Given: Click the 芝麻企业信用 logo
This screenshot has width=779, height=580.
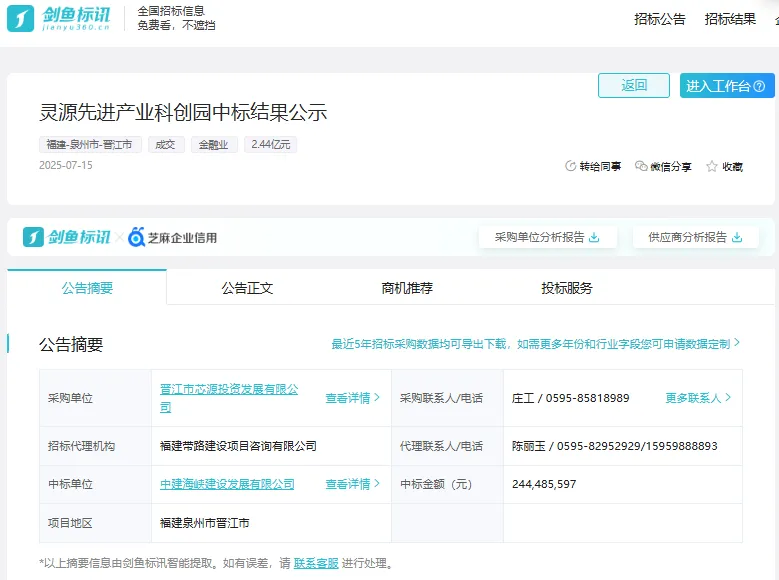Looking at the screenshot, I should pyautogui.click(x=172, y=237).
